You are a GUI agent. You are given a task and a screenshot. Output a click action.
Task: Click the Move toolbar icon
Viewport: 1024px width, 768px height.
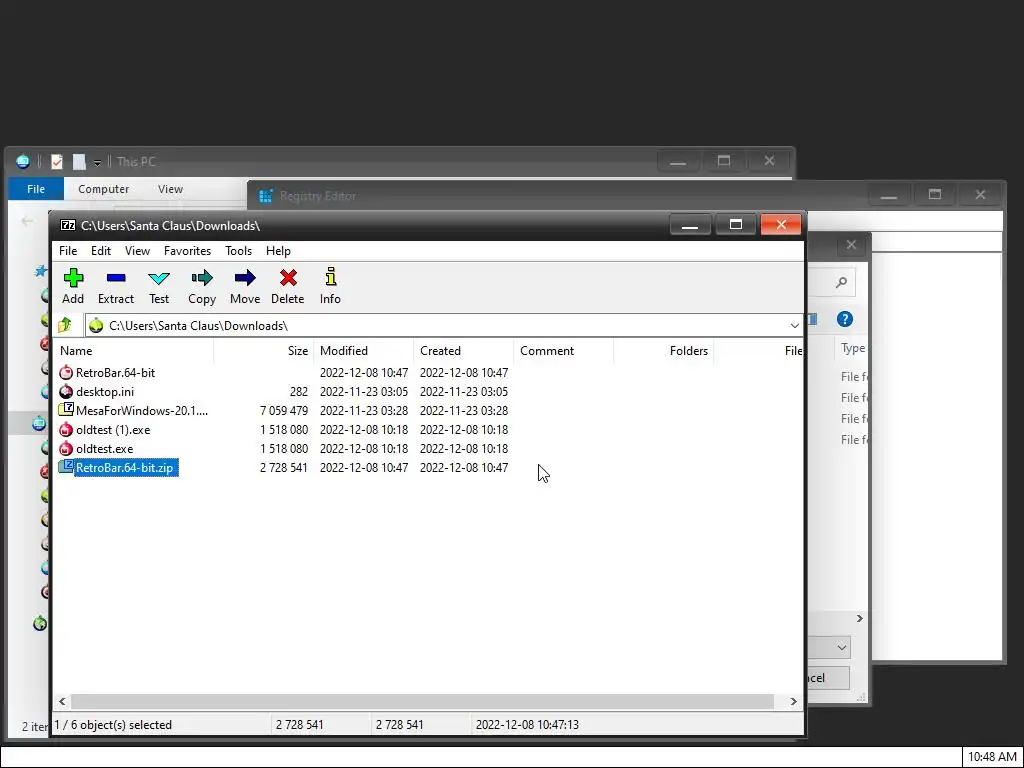coord(245,278)
